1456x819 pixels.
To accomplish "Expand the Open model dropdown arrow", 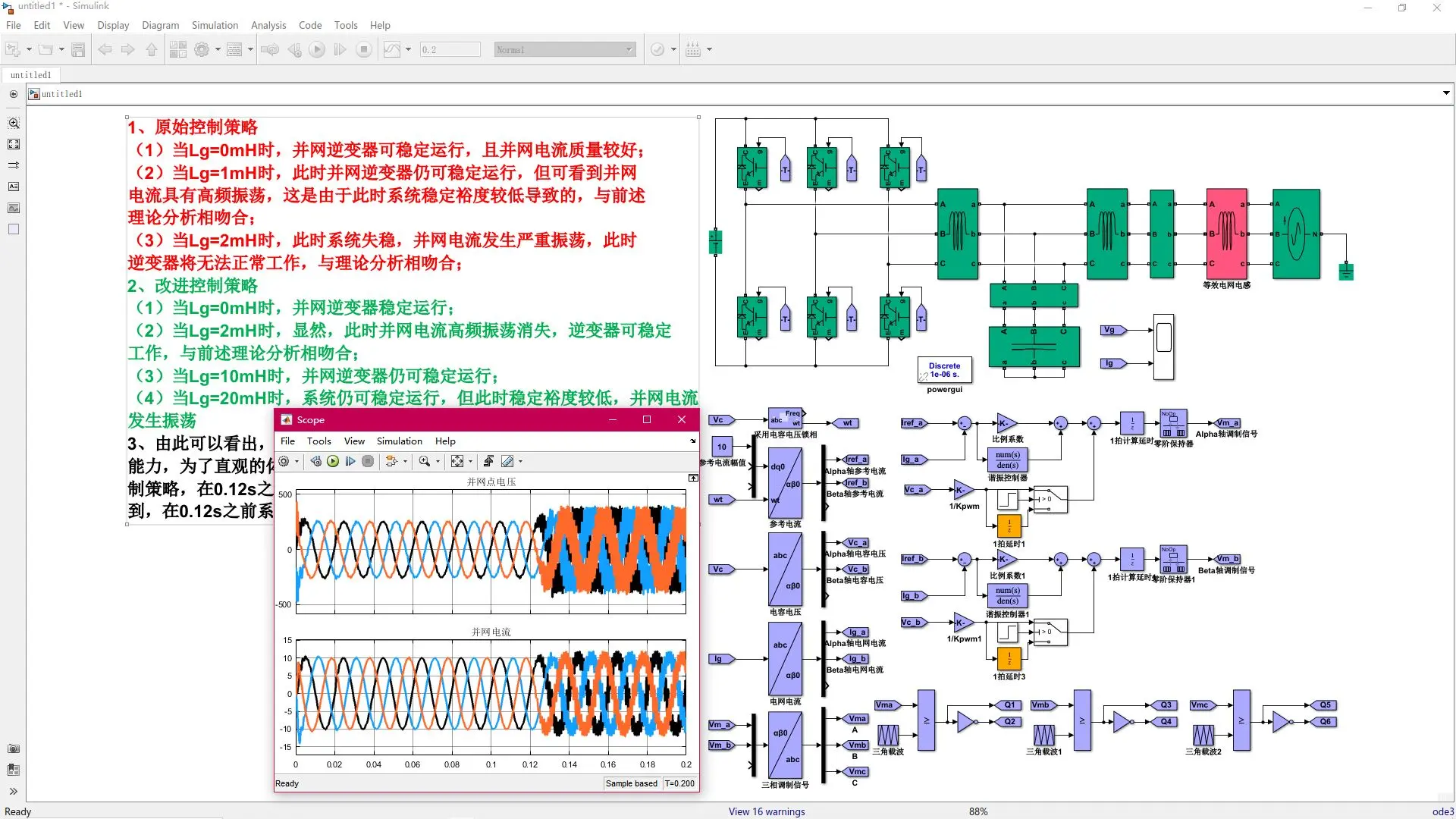I will (61, 50).
